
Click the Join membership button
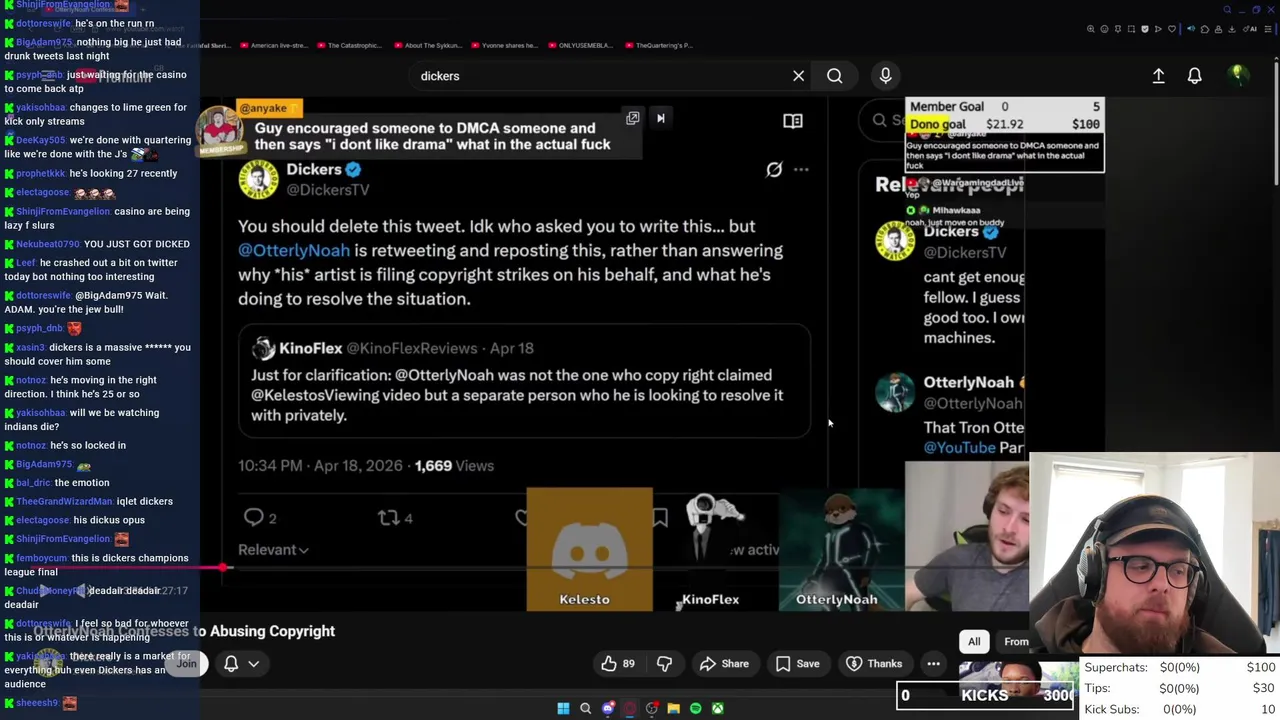point(187,663)
